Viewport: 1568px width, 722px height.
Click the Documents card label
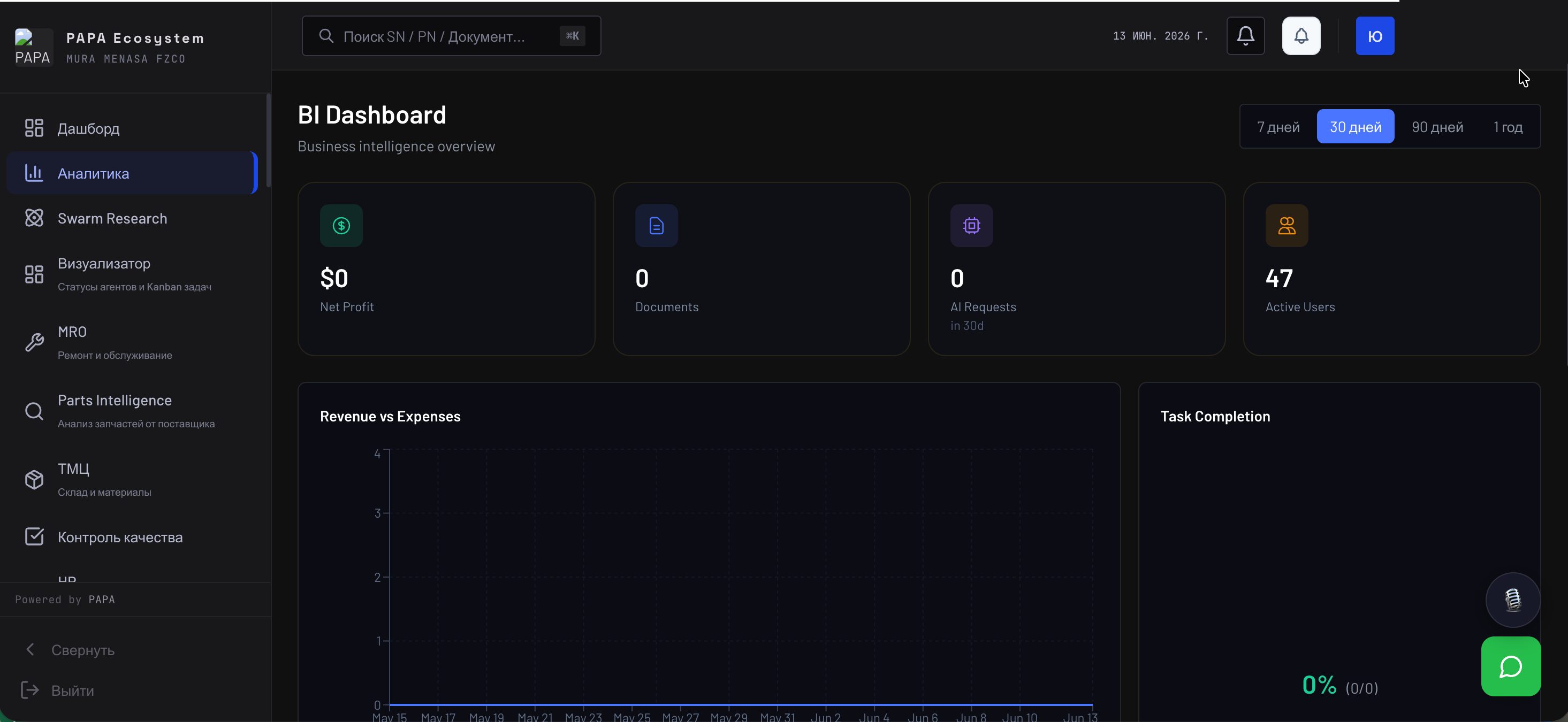click(x=666, y=306)
